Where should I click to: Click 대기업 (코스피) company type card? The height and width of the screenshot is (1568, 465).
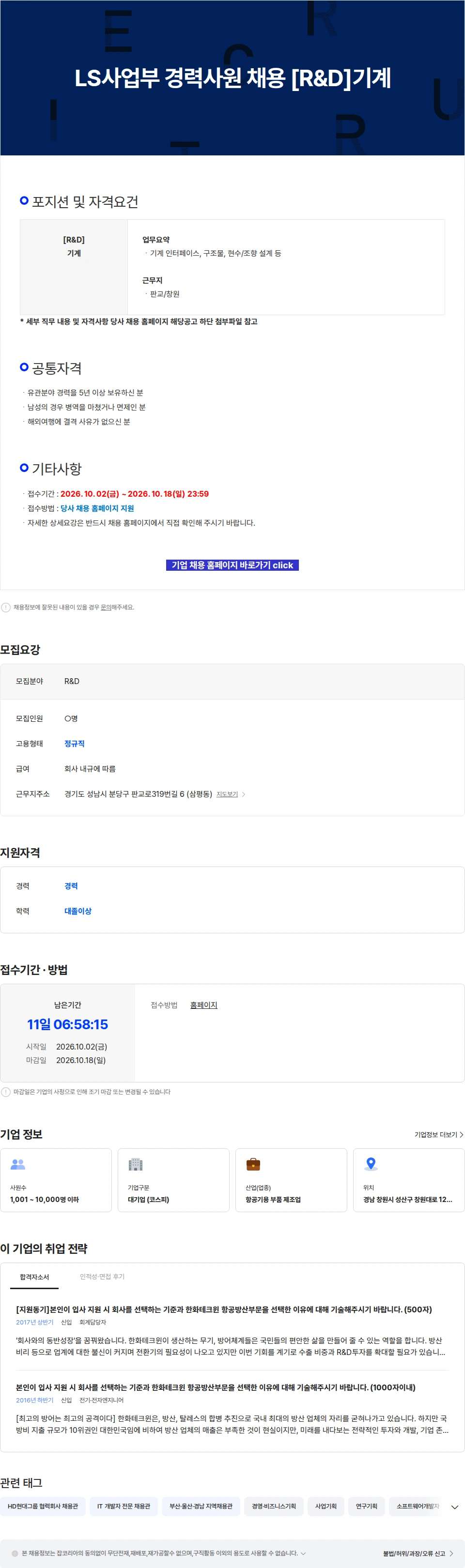click(174, 1180)
